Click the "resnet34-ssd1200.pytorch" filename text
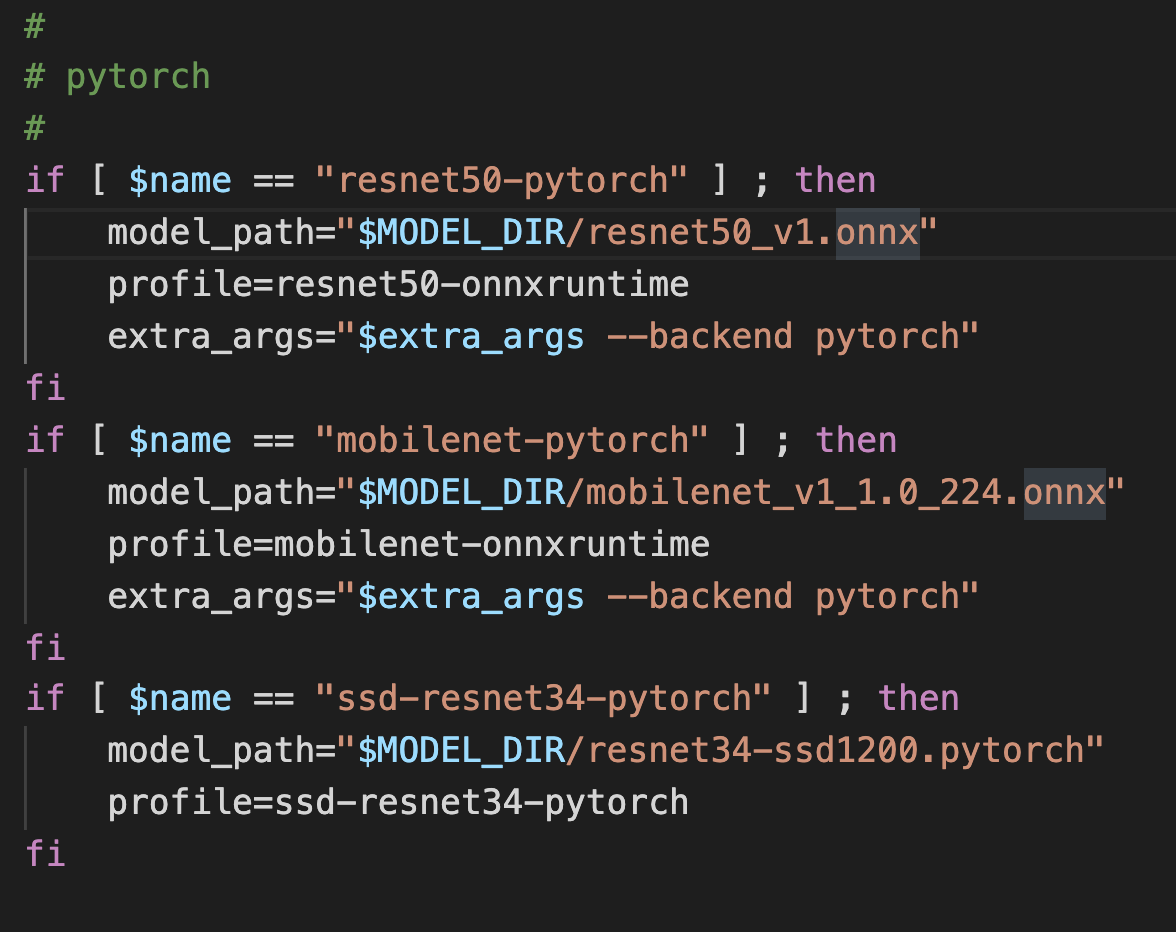The height and width of the screenshot is (932, 1176). pyautogui.click(x=830, y=749)
